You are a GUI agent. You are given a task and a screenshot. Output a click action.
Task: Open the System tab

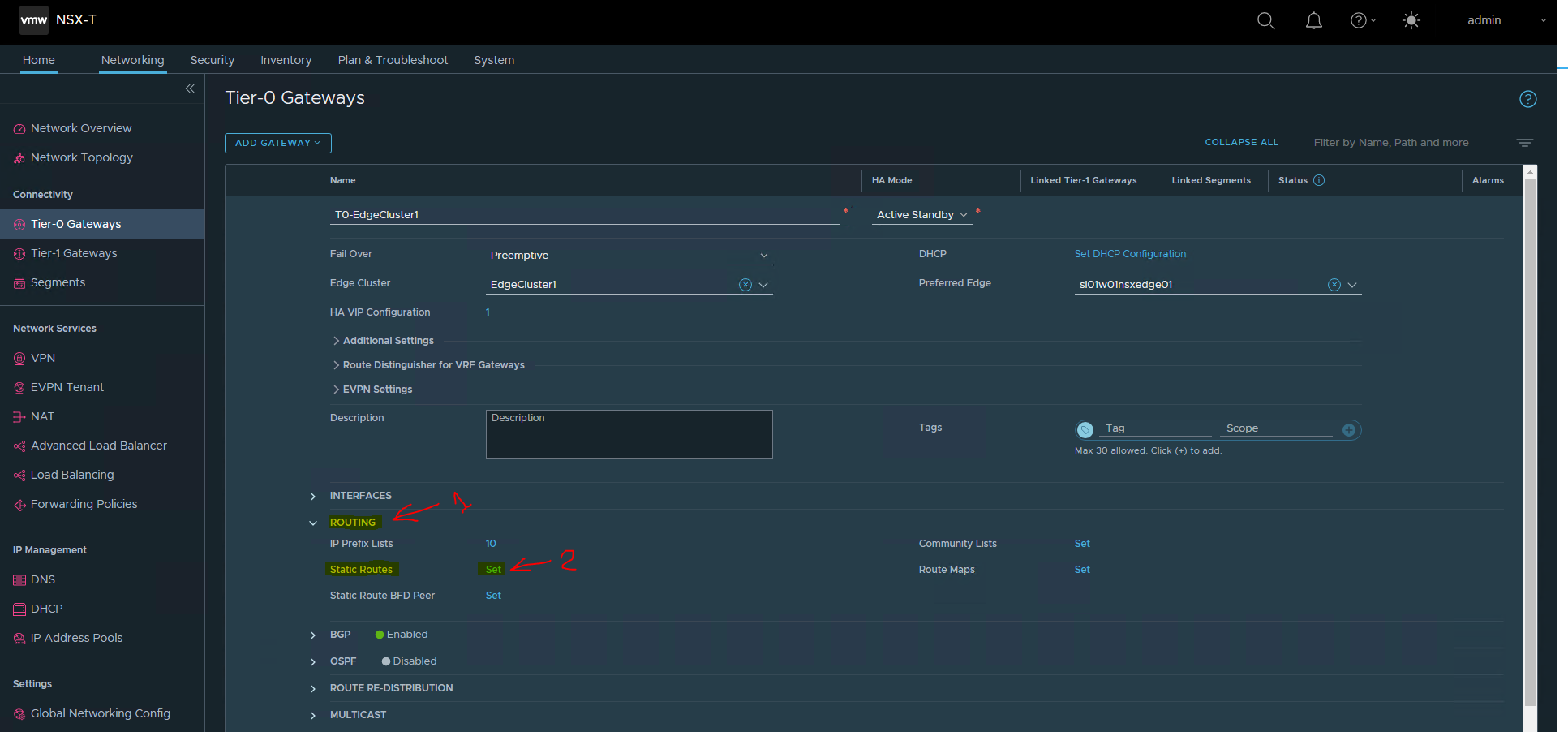tap(494, 60)
